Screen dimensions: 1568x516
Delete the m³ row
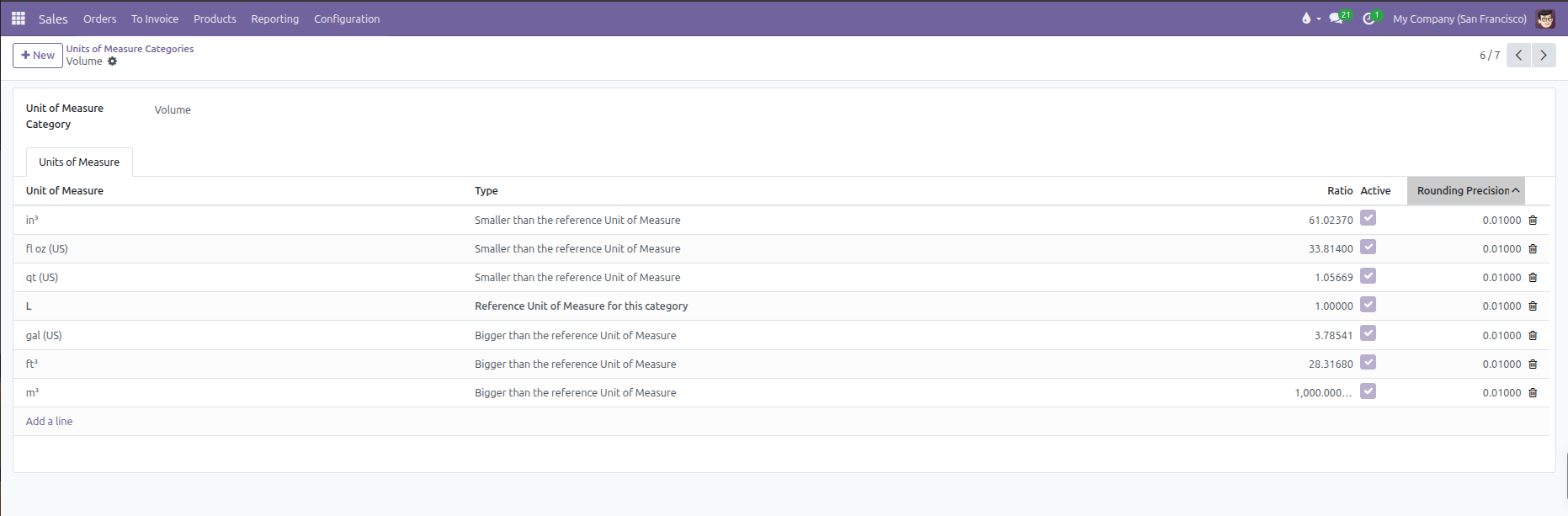(1533, 393)
